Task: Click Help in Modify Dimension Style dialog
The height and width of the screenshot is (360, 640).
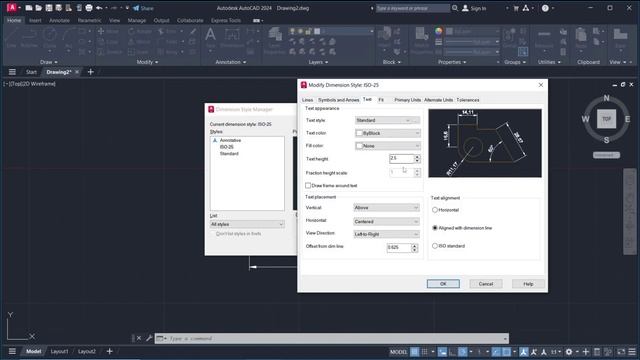Action: [528, 284]
